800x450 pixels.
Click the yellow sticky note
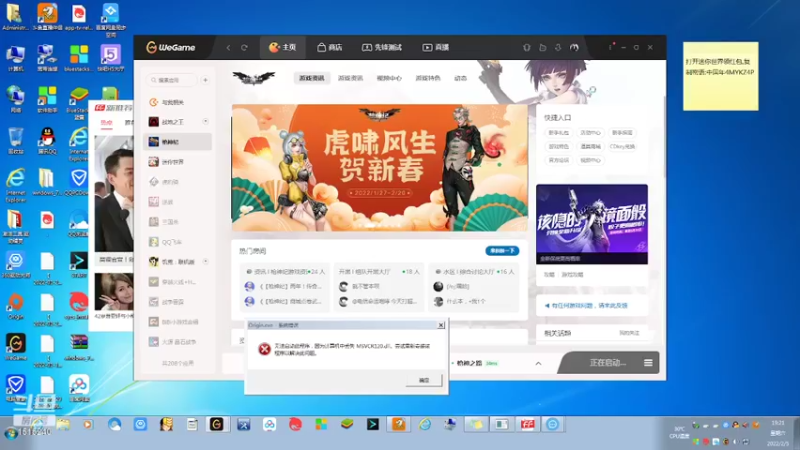pyautogui.click(x=720, y=76)
